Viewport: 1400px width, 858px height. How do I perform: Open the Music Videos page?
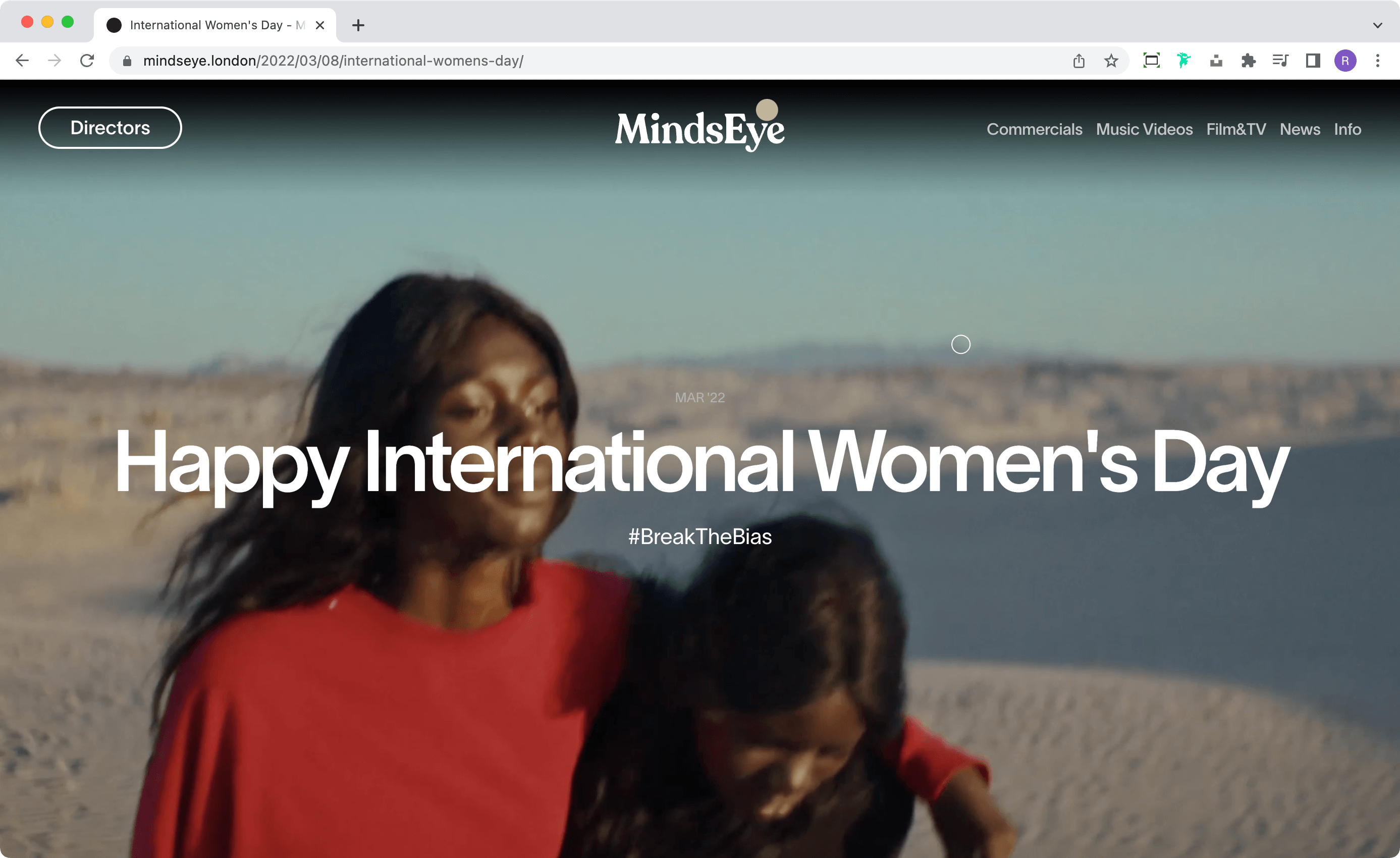coord(1144,130)
